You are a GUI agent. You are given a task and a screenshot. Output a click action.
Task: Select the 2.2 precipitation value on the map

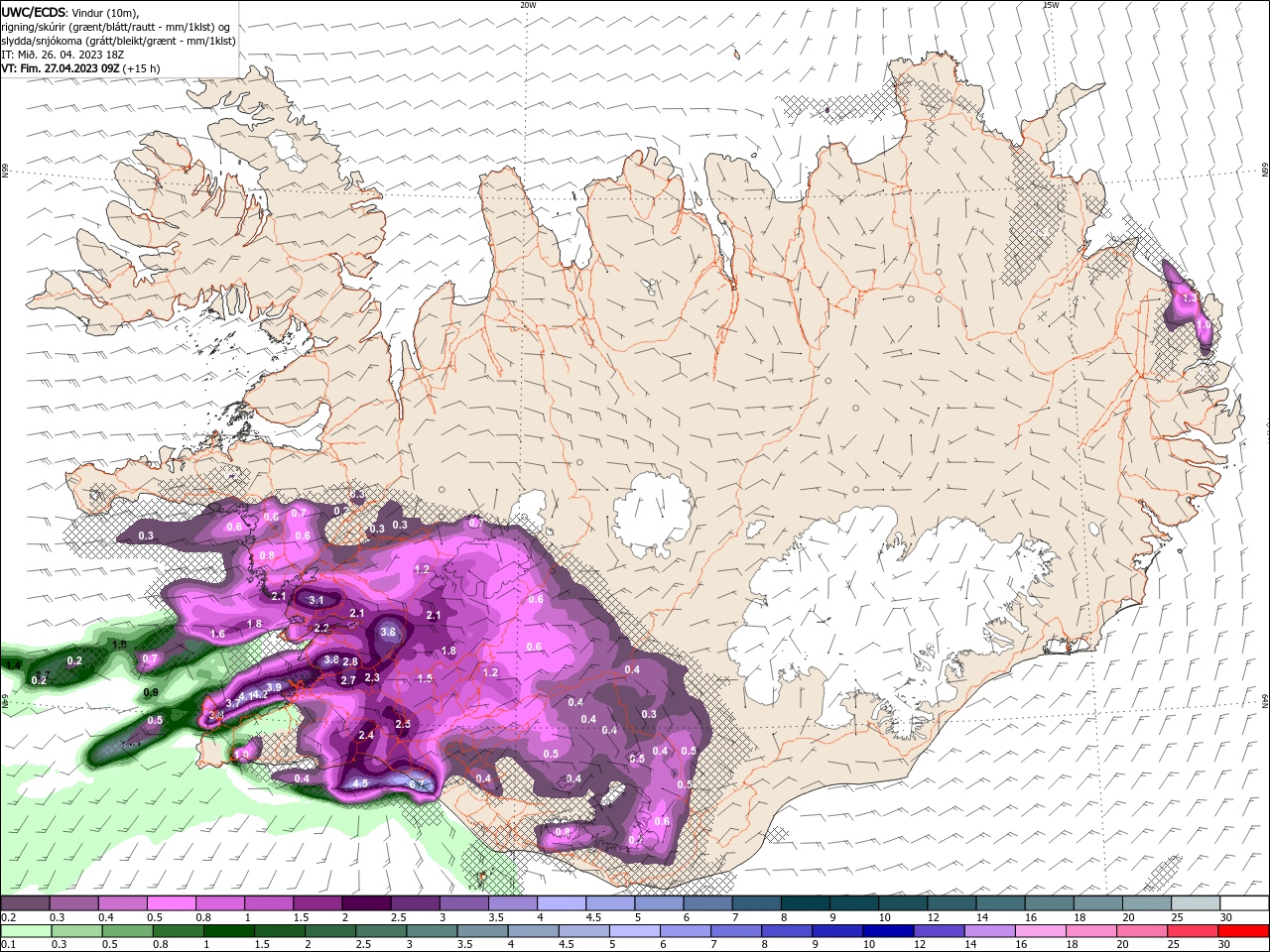coord(321,628)
